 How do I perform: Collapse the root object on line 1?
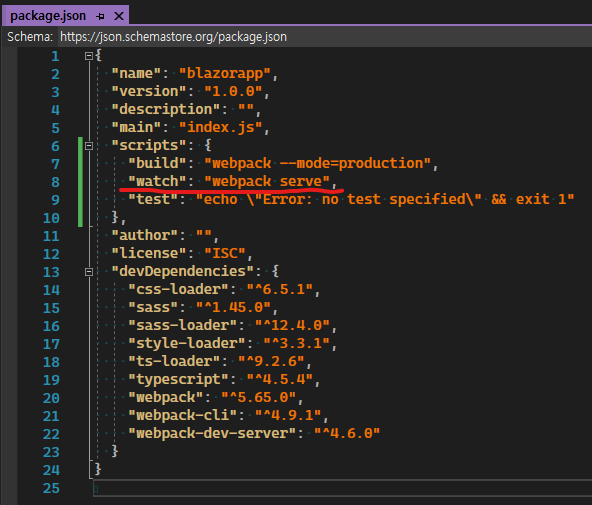pos(89,56)
